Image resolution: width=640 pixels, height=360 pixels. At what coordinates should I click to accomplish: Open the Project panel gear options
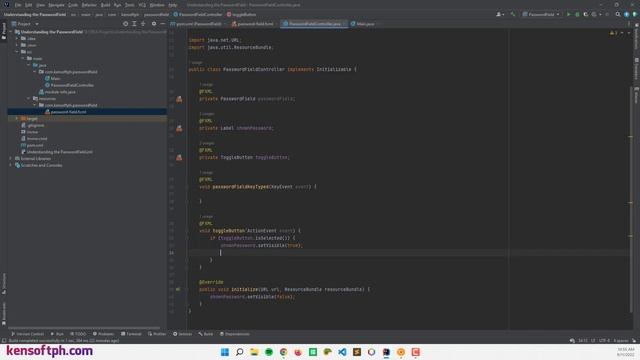(154, 24)
